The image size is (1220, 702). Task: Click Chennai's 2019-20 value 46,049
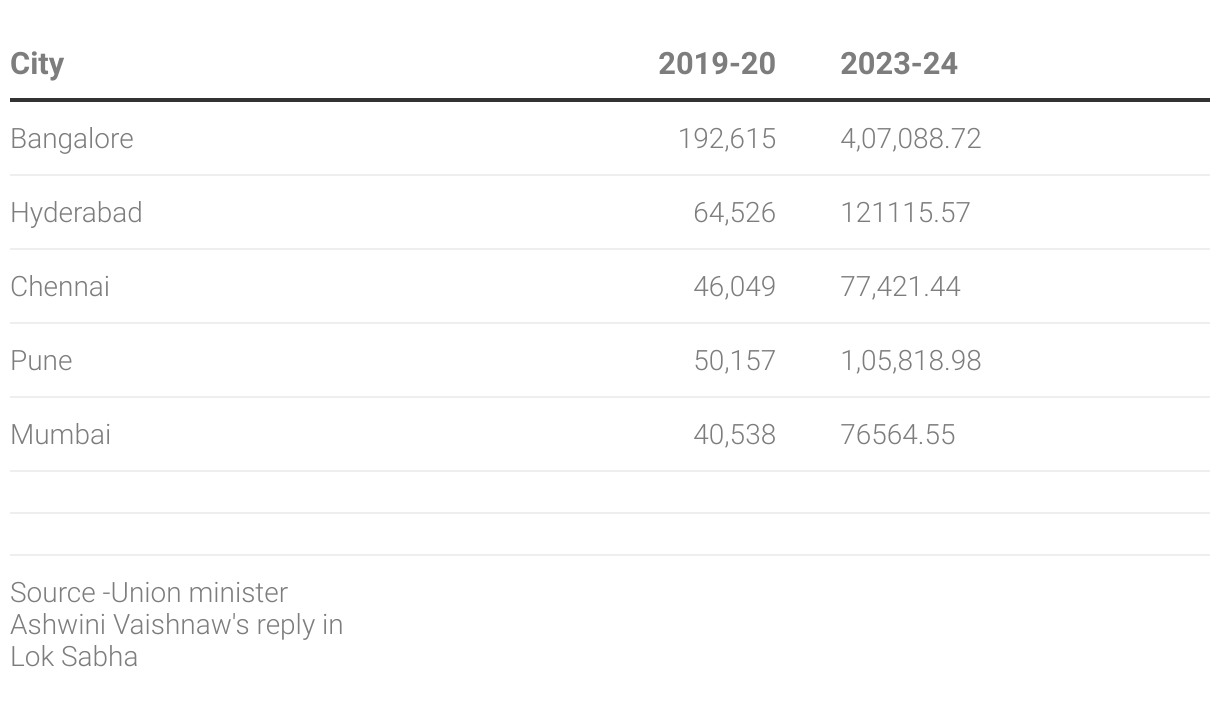[x=734, y=286]
